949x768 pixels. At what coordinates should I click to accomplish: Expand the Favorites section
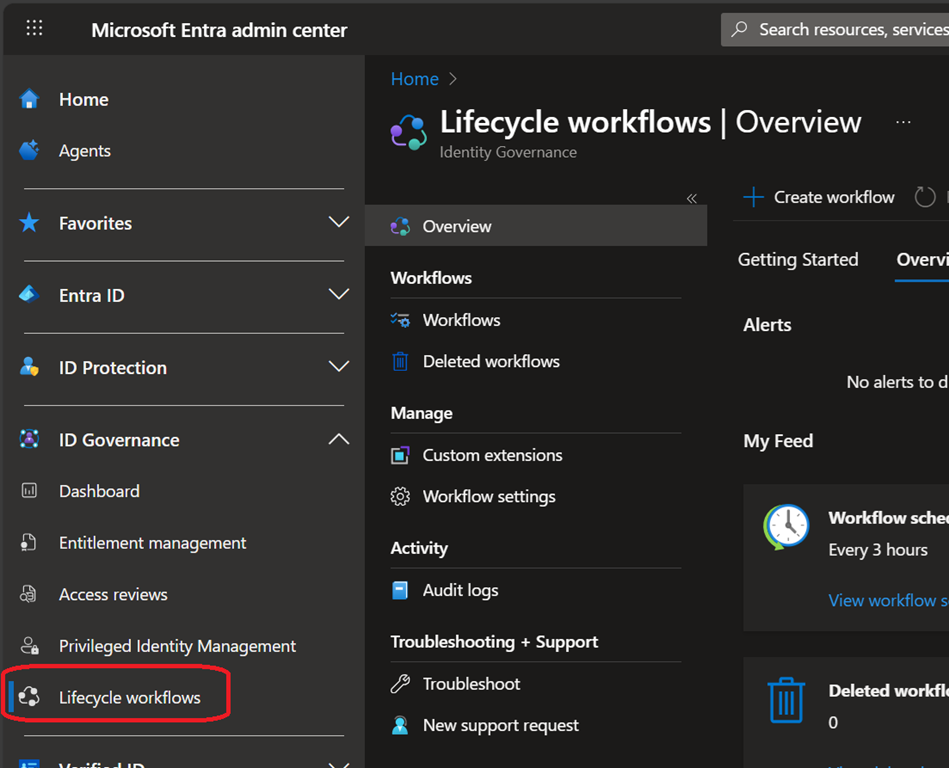tap(338, 223)
